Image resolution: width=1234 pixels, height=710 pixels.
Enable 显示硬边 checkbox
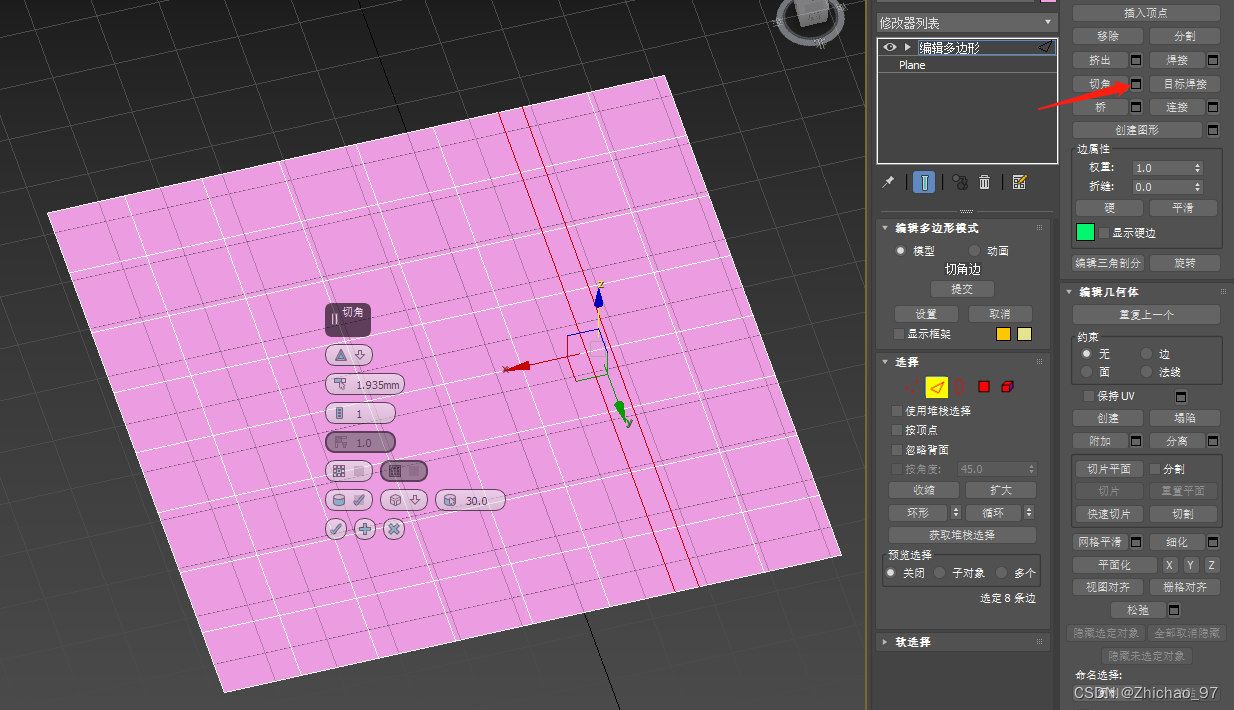(1104, 232)
